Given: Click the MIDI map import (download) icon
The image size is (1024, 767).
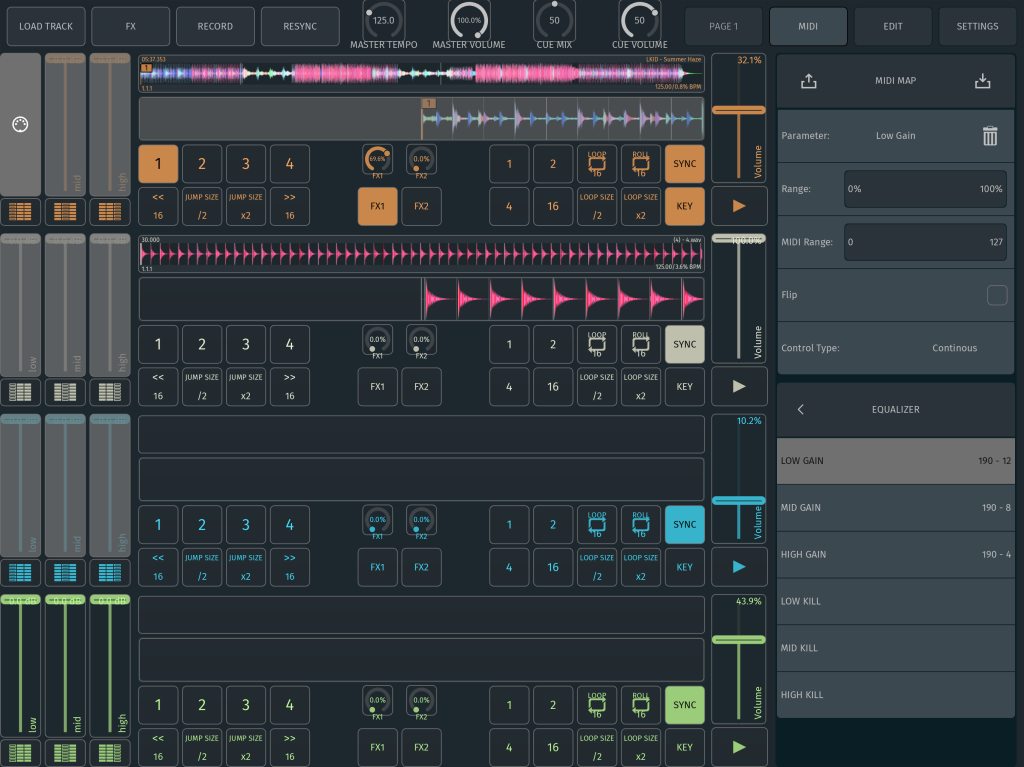Looking at the screenshot, I should tap(982, 81).
